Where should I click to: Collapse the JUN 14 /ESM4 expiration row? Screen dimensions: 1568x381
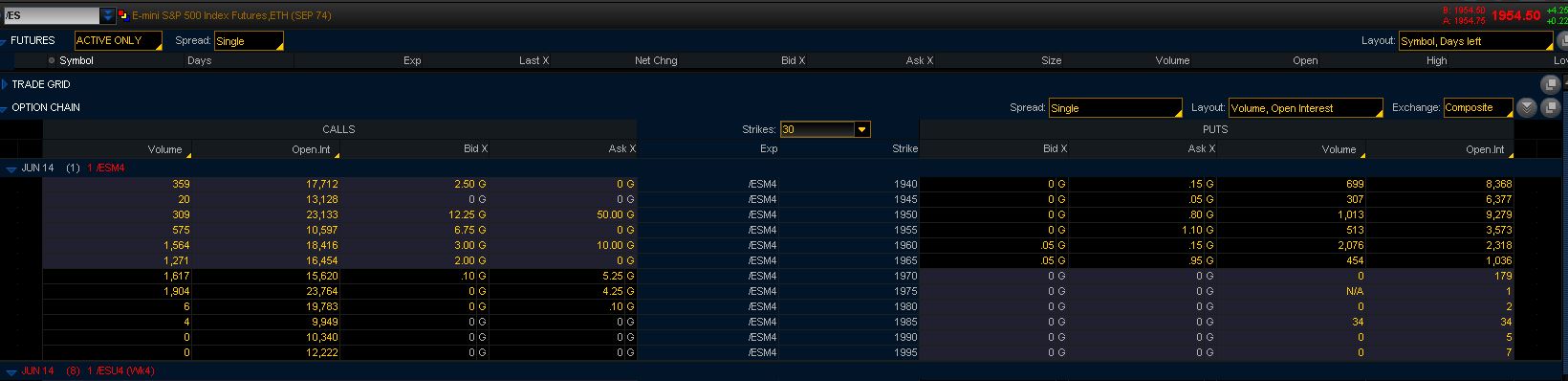point(11,168)
